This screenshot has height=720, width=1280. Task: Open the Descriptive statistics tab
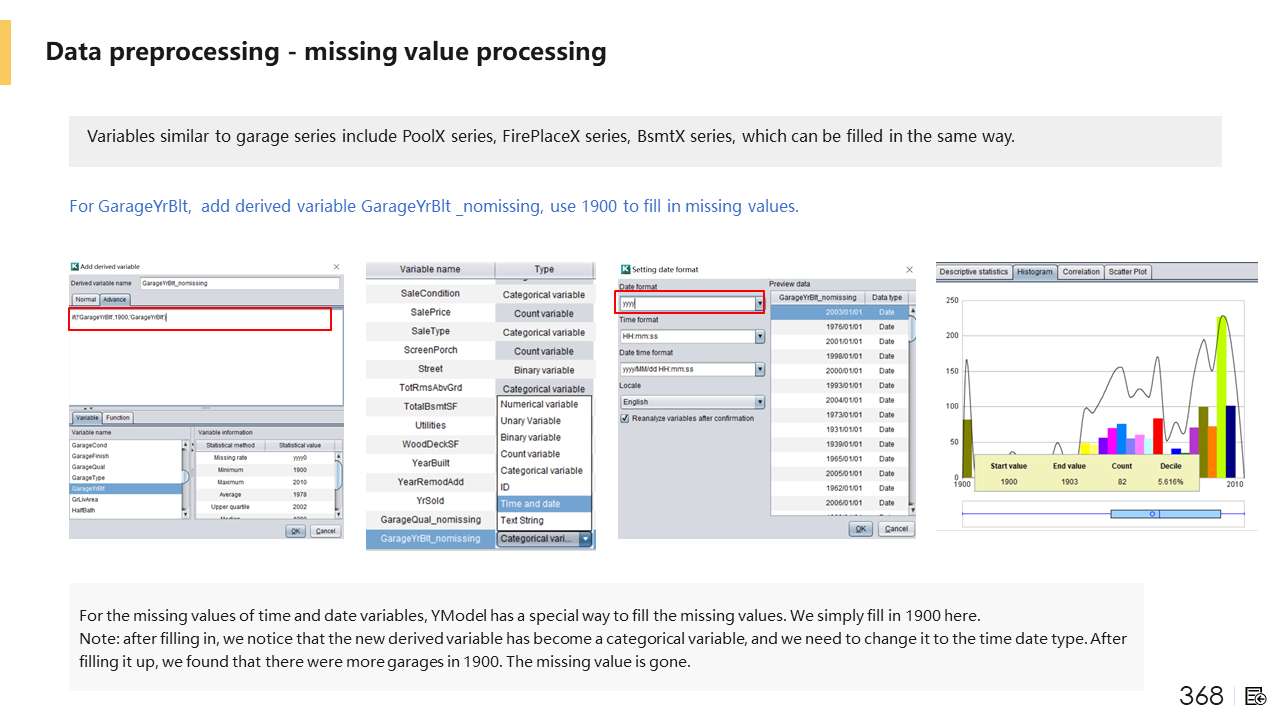click(973, 272)
